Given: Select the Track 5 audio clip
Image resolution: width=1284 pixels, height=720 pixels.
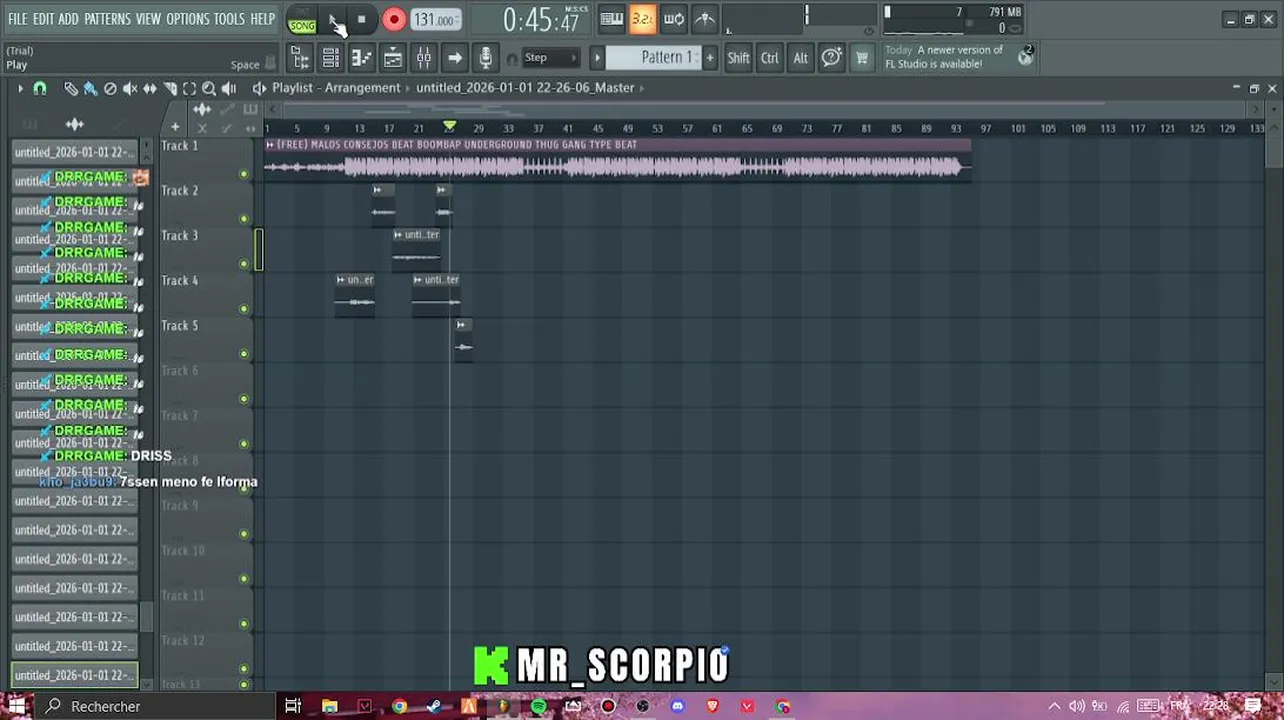Looking at the screenshot, I should click(x=463, y=340).
